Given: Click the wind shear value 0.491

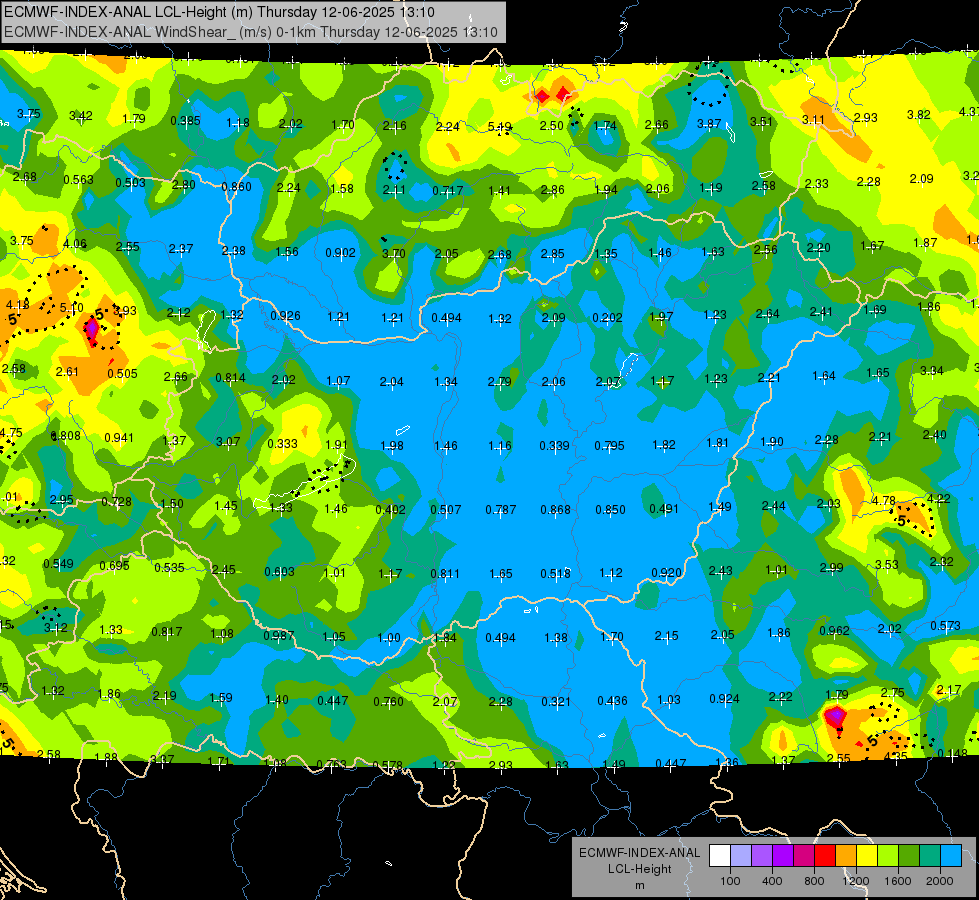Looking at the screenshot, I should (x=664, y=508).
